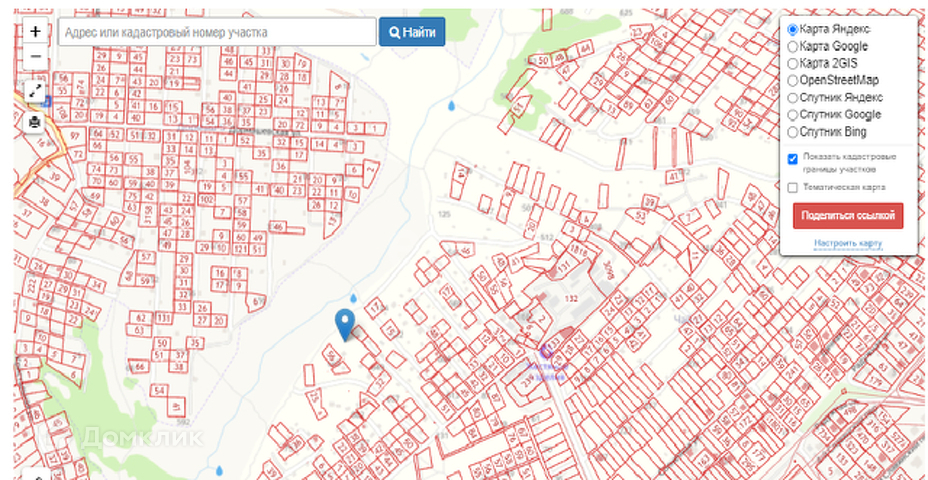
Task: Zoom in with the plus button
Action: click(x=35, y=31)
